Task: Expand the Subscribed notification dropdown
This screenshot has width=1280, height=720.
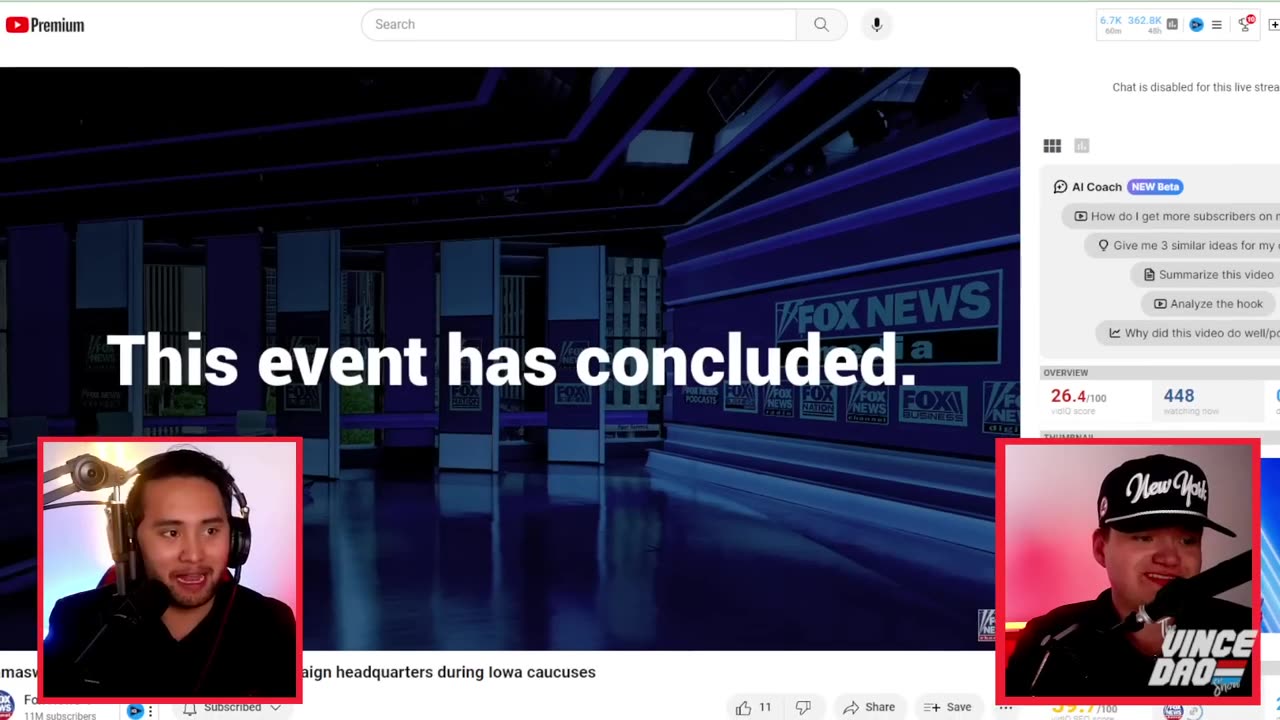Action: [x=232, y=707]
